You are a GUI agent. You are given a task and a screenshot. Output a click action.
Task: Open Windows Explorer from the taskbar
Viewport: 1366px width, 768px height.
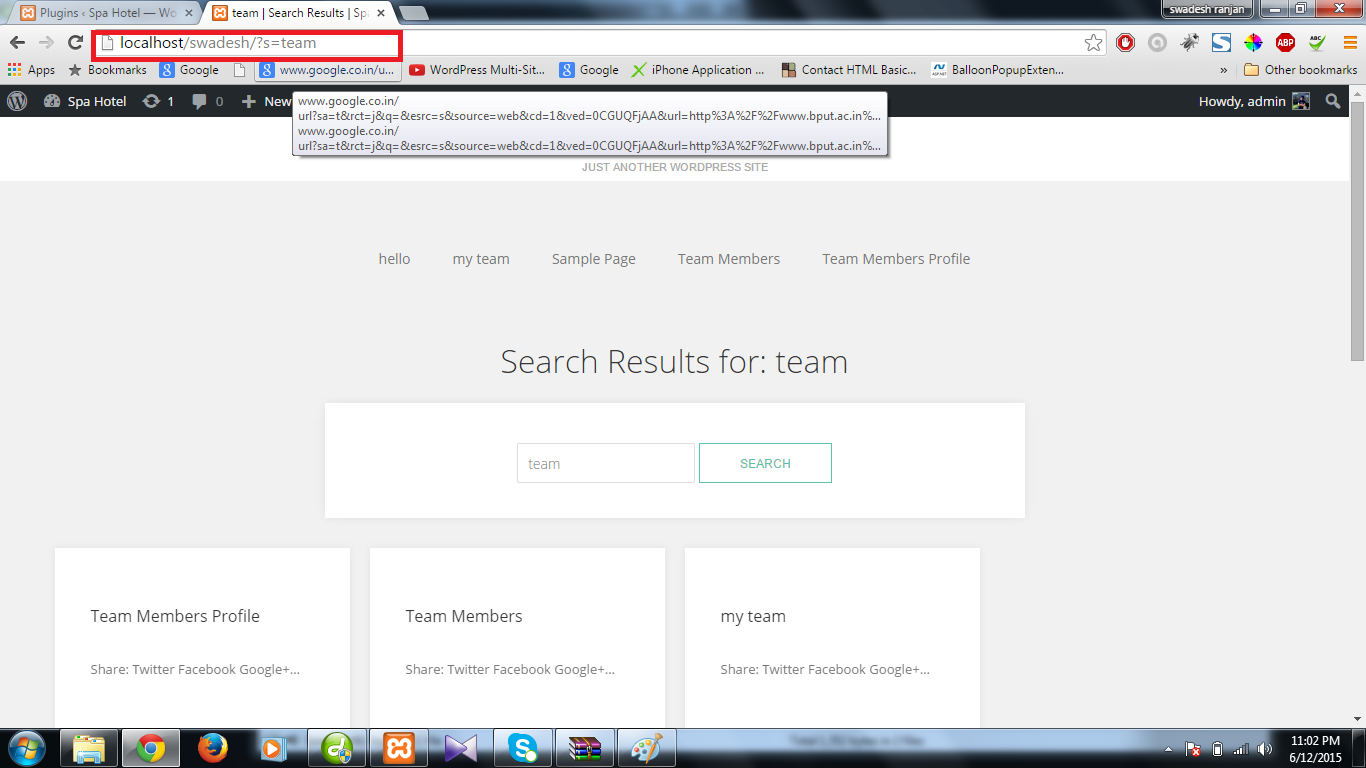[x=89, y=748]
